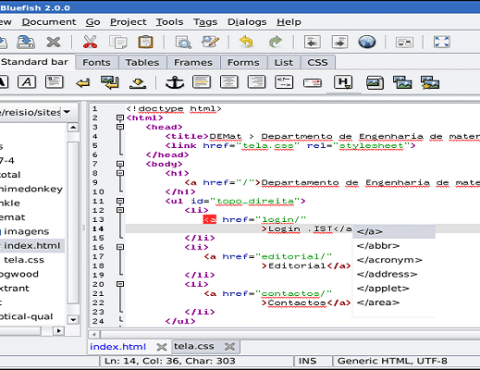Image resolution: width=480 pixels, height=370 pixels.
Task: Switch to the Fonts tab
Action: click(96, 62)
